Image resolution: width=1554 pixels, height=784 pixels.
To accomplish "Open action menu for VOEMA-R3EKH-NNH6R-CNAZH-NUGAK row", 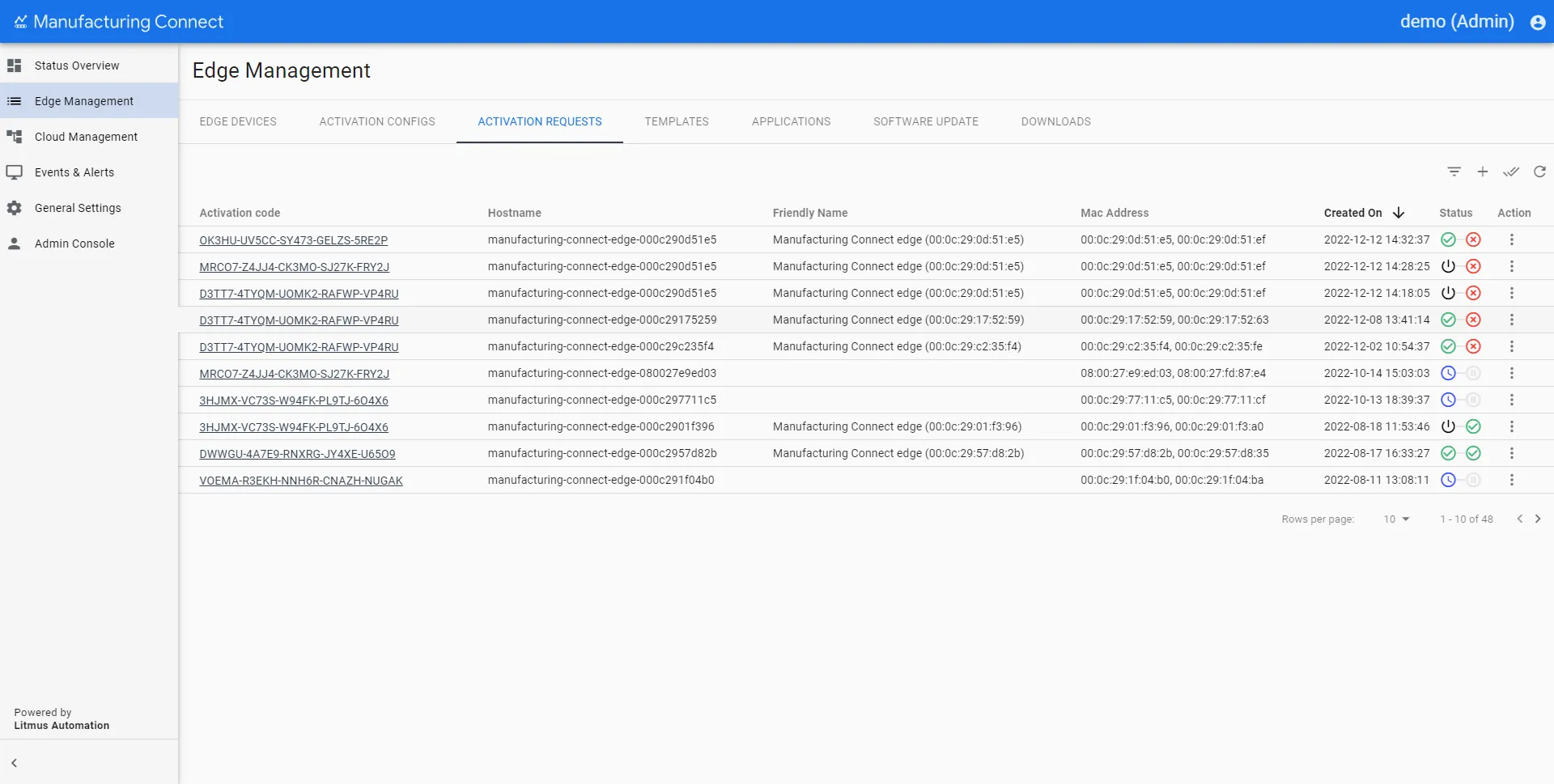I will [1511, 480].
